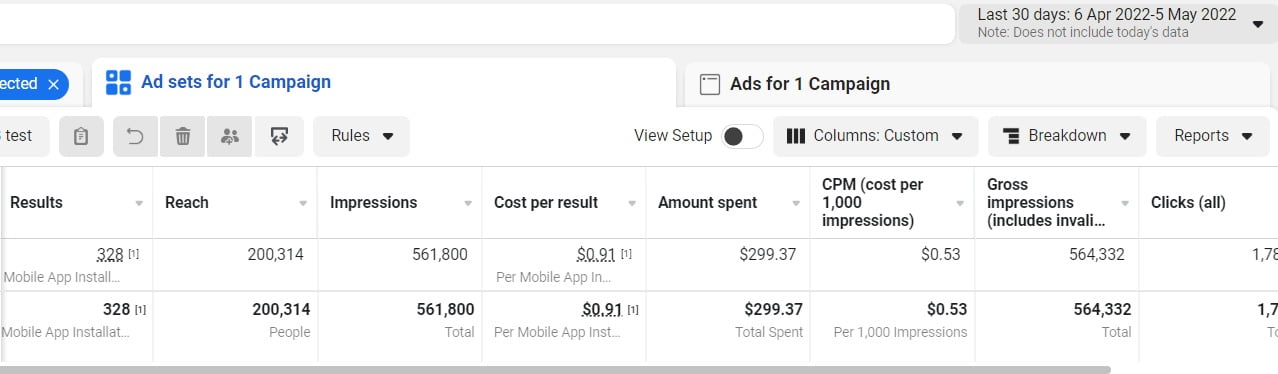Click the Ad sets grid icon
1278x374 pixels.
click(x=118, y=82)
